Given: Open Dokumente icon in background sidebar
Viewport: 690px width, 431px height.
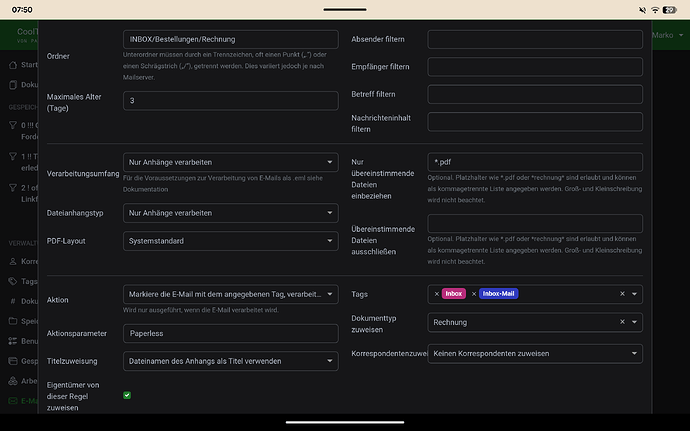Looking at the screenshot, I should click(13, 85).
